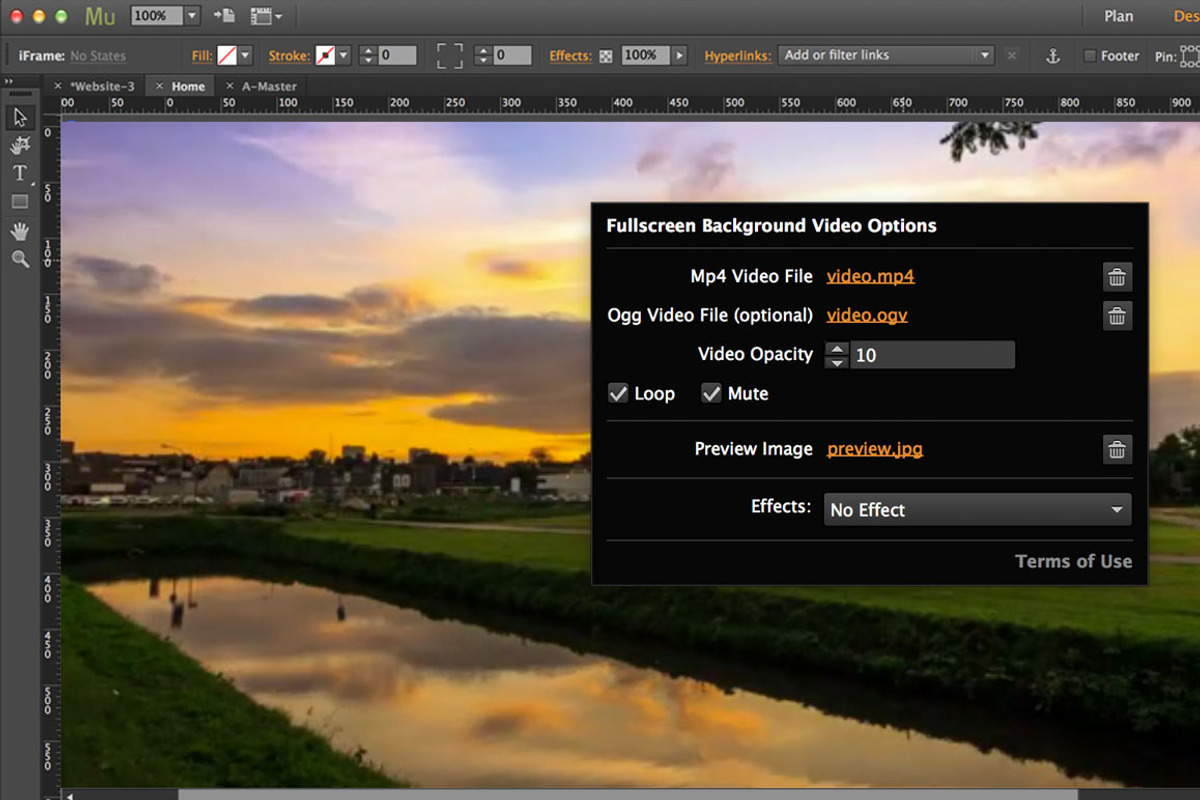Screen dimensions: 1200x800
Task: Click the opacity 100% field
Action: (x=646, y=56)
